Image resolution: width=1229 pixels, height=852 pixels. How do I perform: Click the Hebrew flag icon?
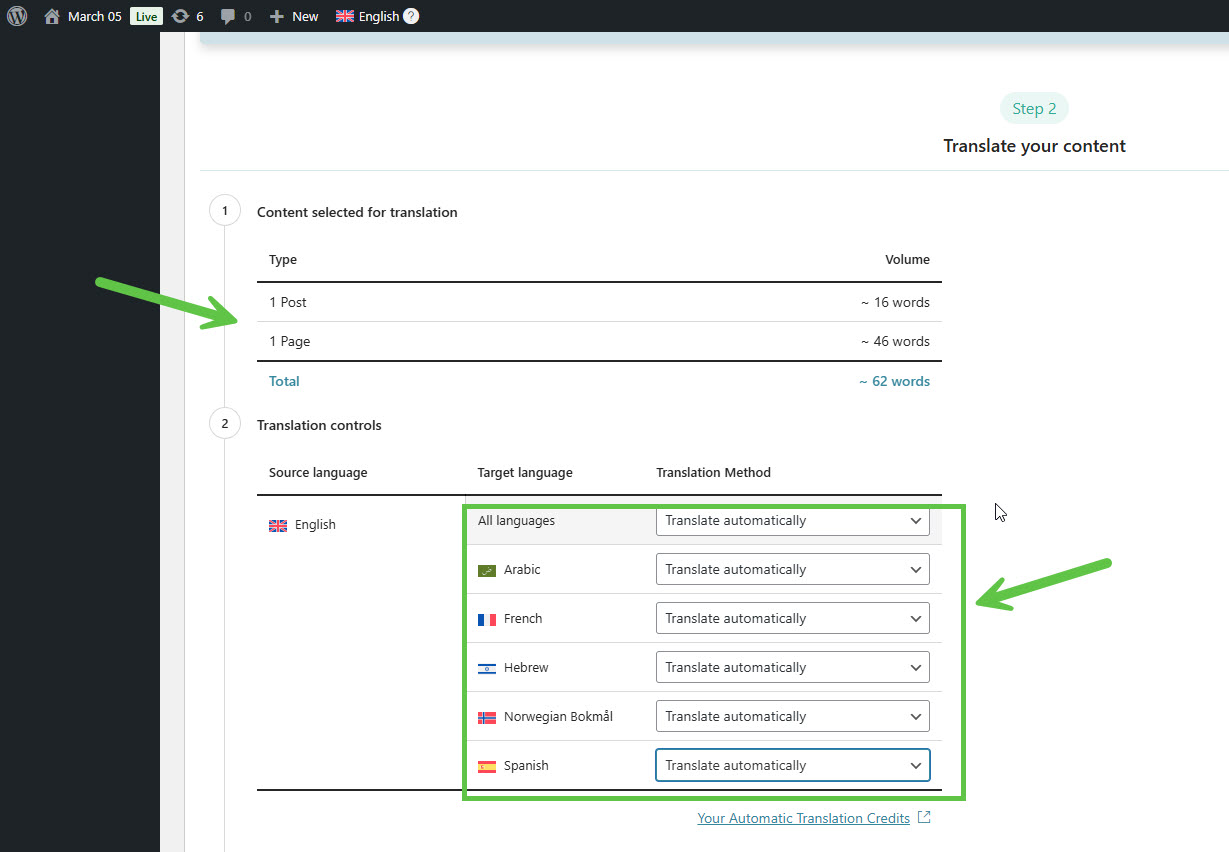(487, 668)
